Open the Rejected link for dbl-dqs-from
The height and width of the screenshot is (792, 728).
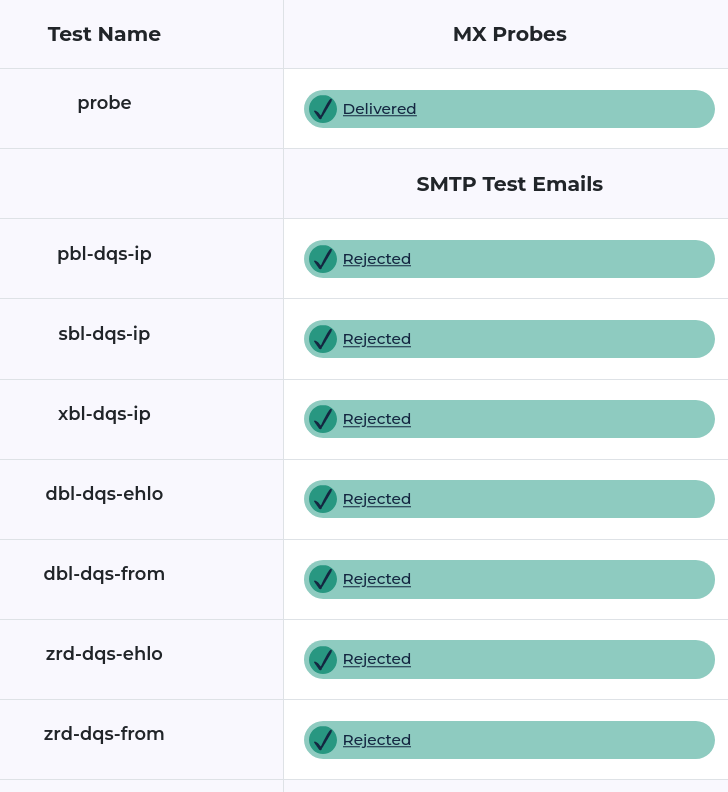coord(377,579)
